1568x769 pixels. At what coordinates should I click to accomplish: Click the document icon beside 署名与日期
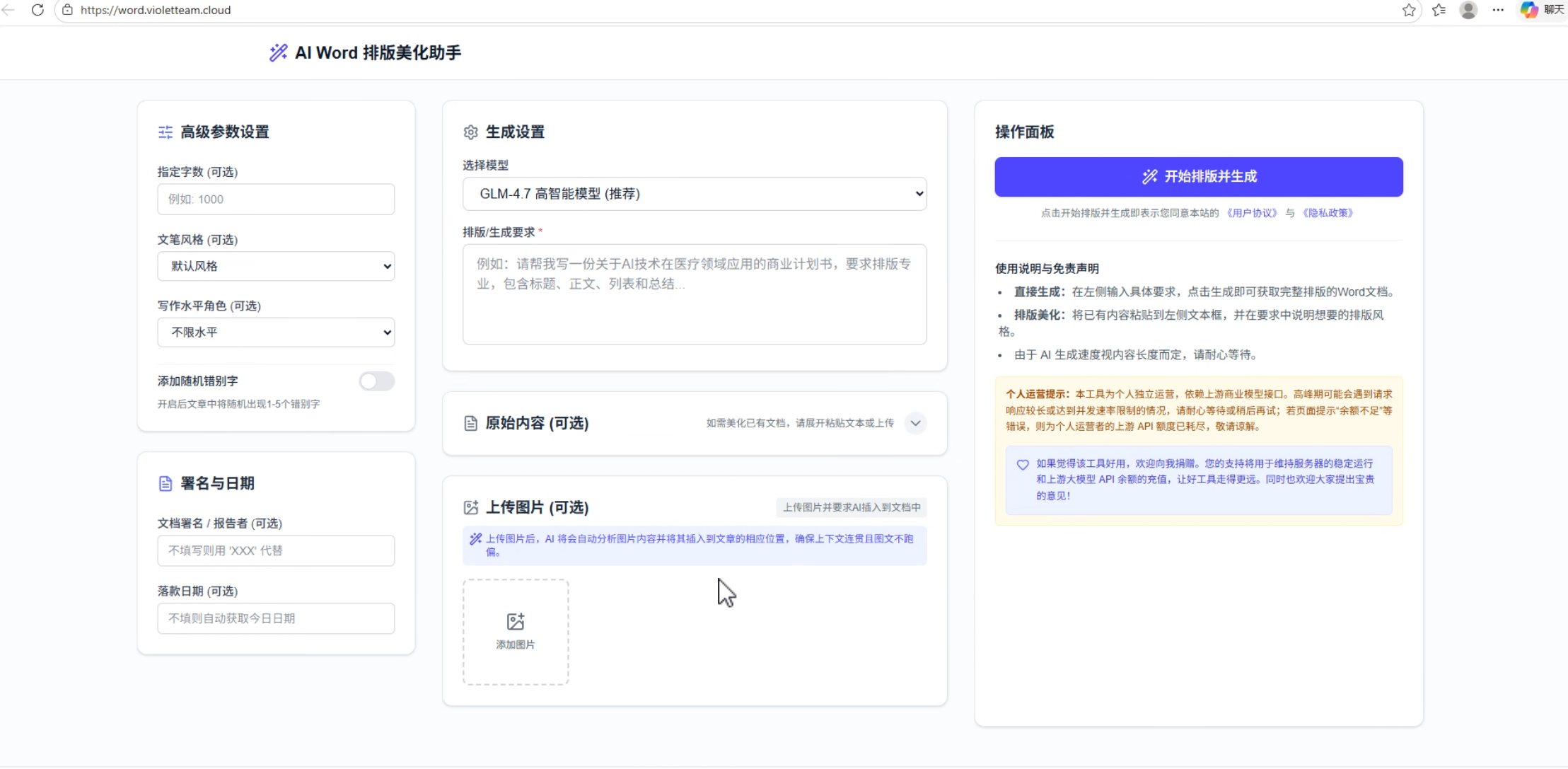165,484
